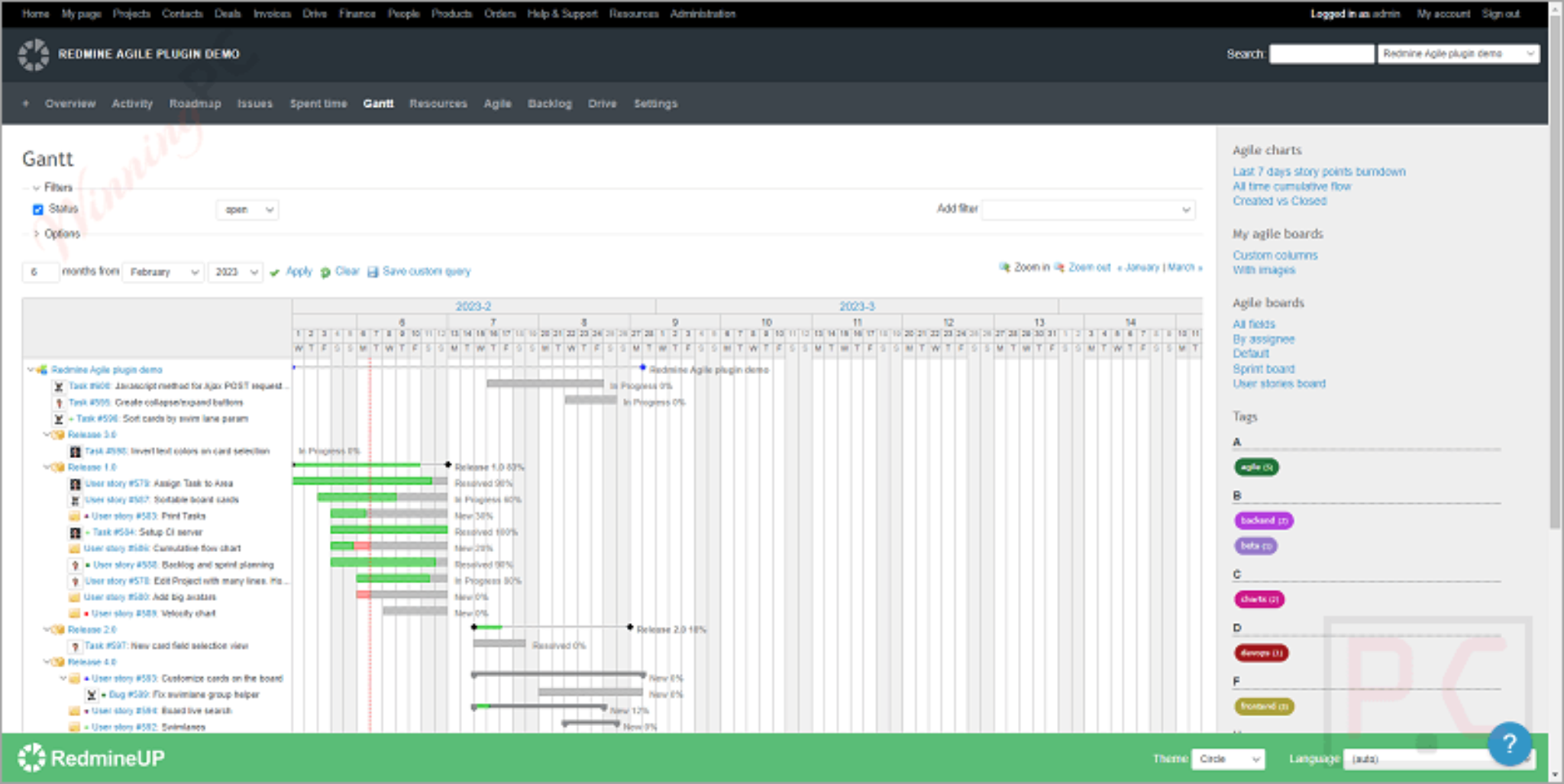
Task: Go to previous month via January link
Action: [x=1139, y=267]
